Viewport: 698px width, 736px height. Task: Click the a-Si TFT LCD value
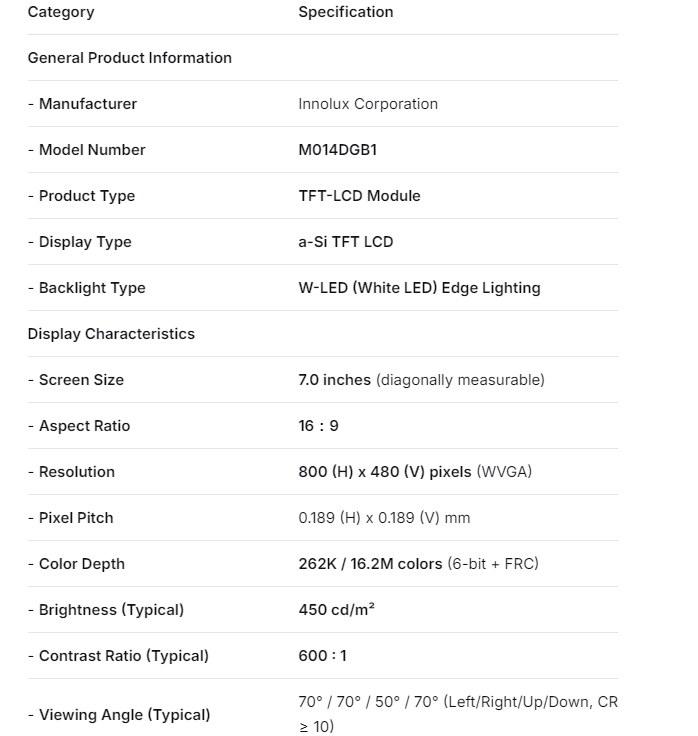point(345,242)
